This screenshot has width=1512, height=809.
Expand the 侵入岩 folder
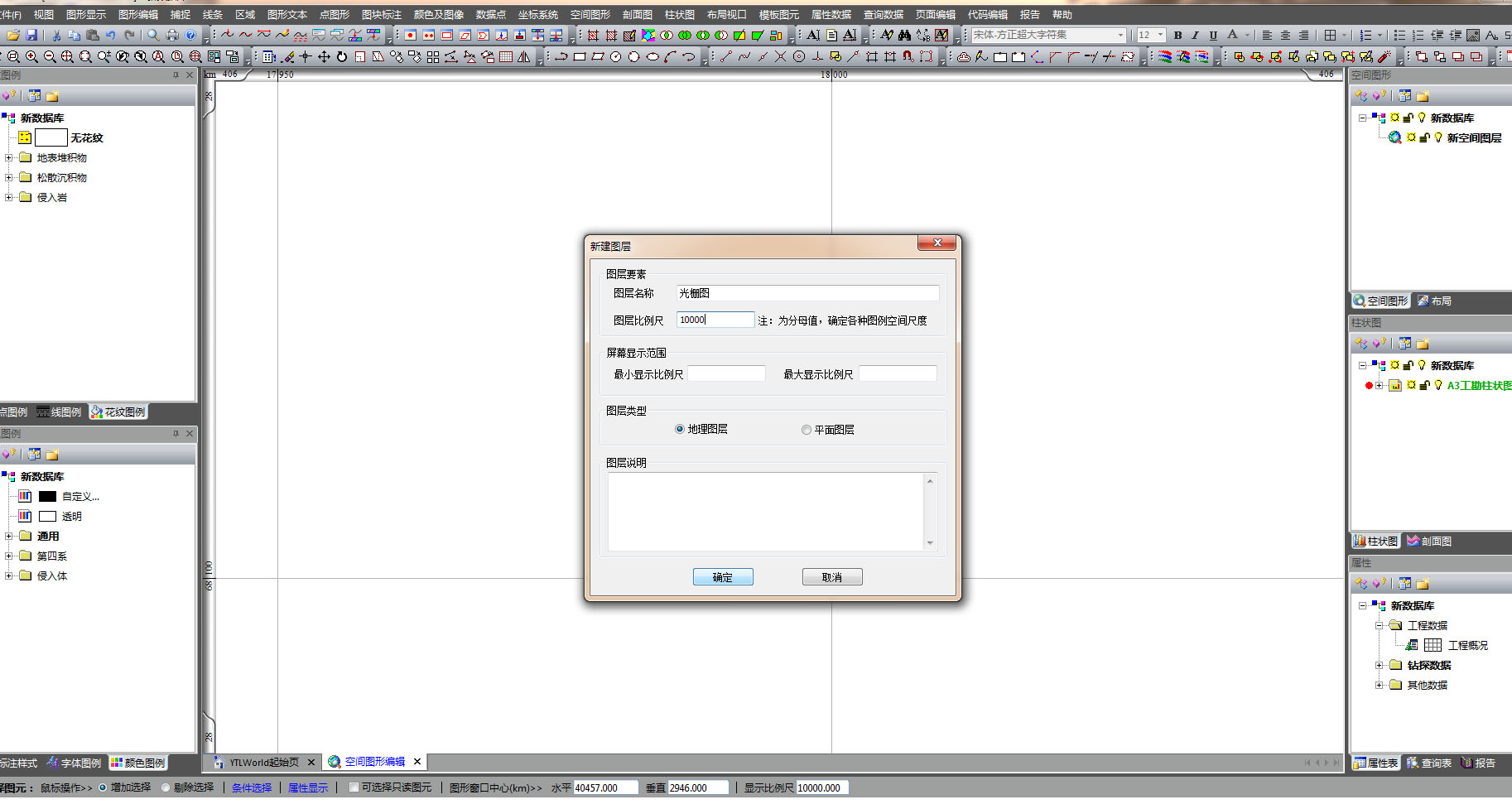coord(8,197)
